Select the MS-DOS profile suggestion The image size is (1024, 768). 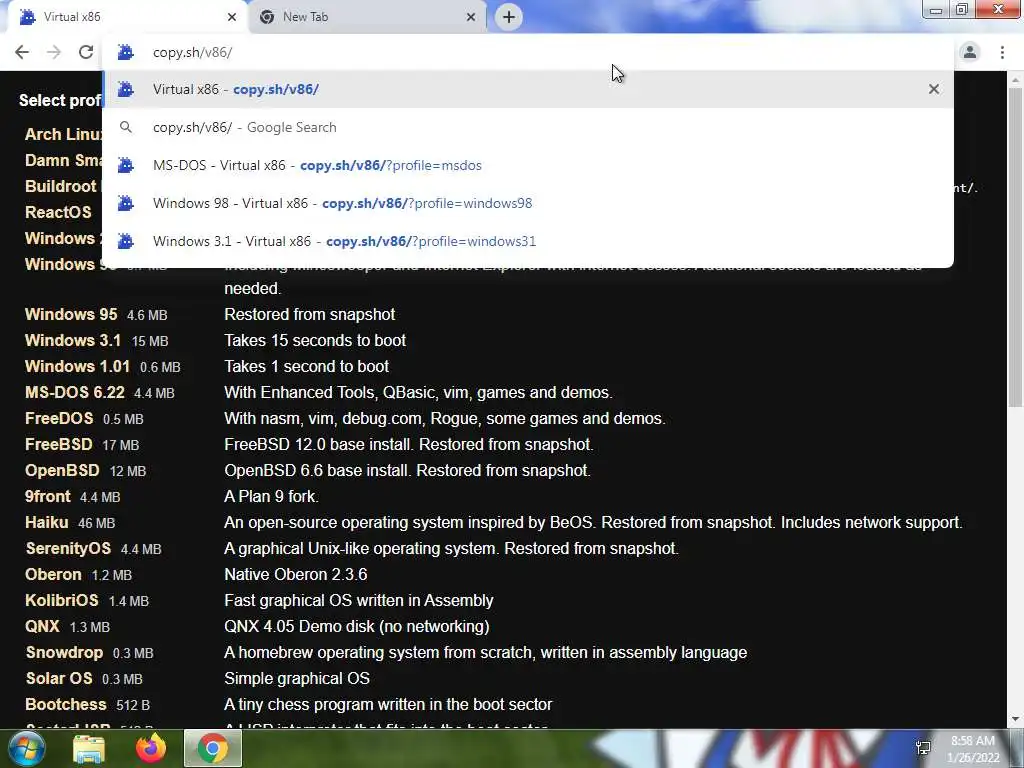[x=528, y=165]
